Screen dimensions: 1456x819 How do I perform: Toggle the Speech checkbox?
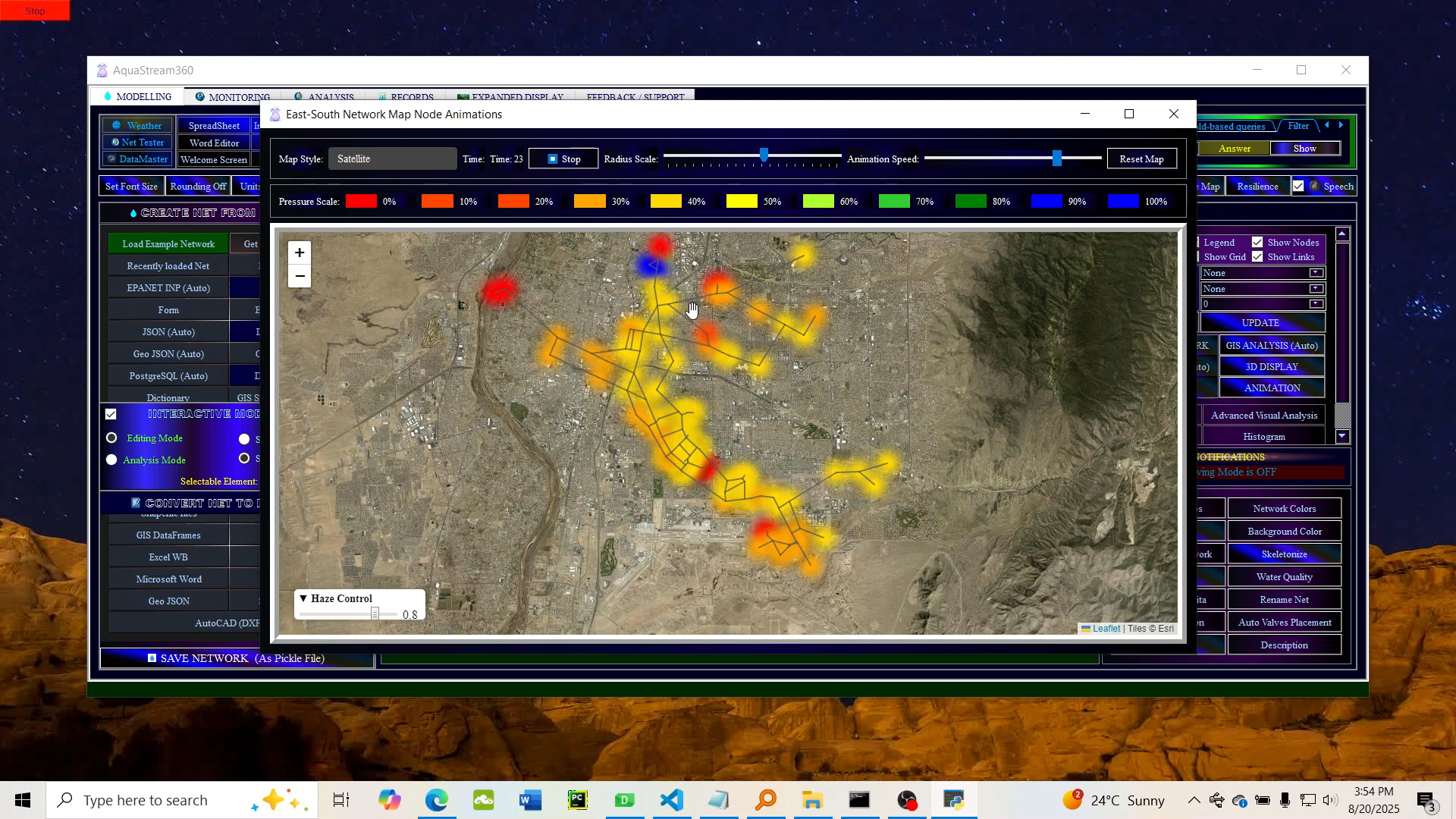(x=1298, y=187)
